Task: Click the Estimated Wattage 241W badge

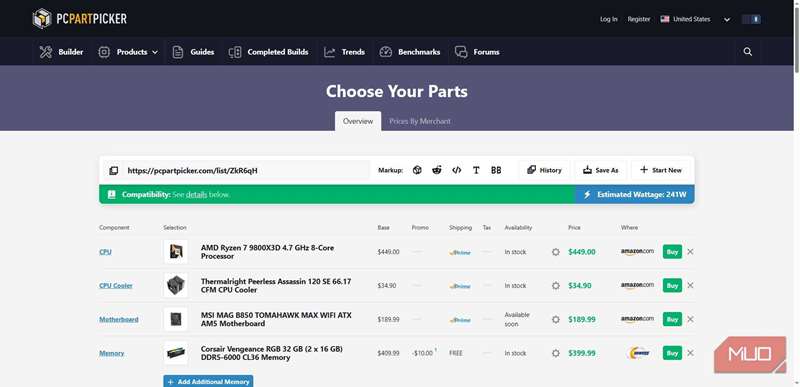Action: click(x=635, y=195)
